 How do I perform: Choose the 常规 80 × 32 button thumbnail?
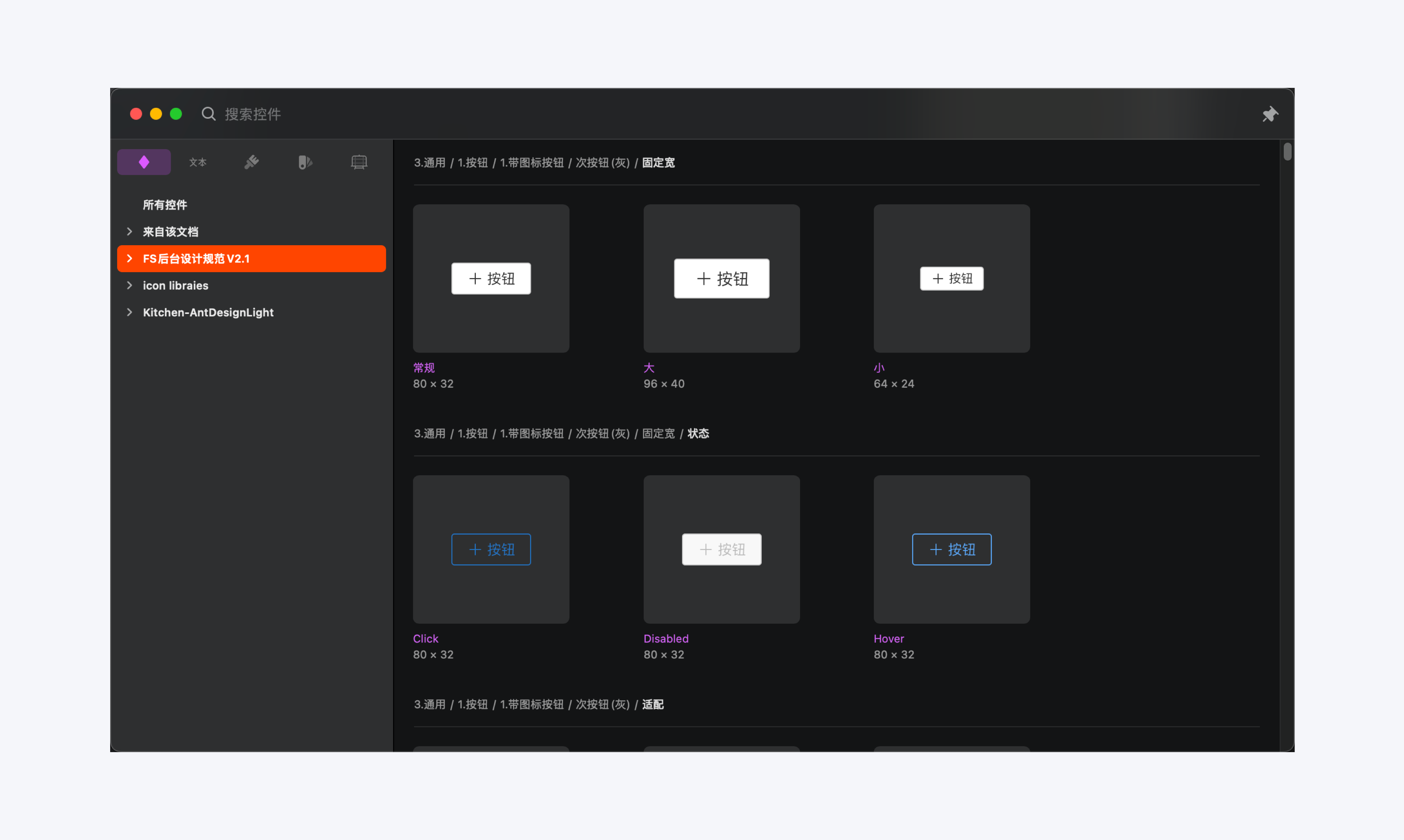coord(491,278)
